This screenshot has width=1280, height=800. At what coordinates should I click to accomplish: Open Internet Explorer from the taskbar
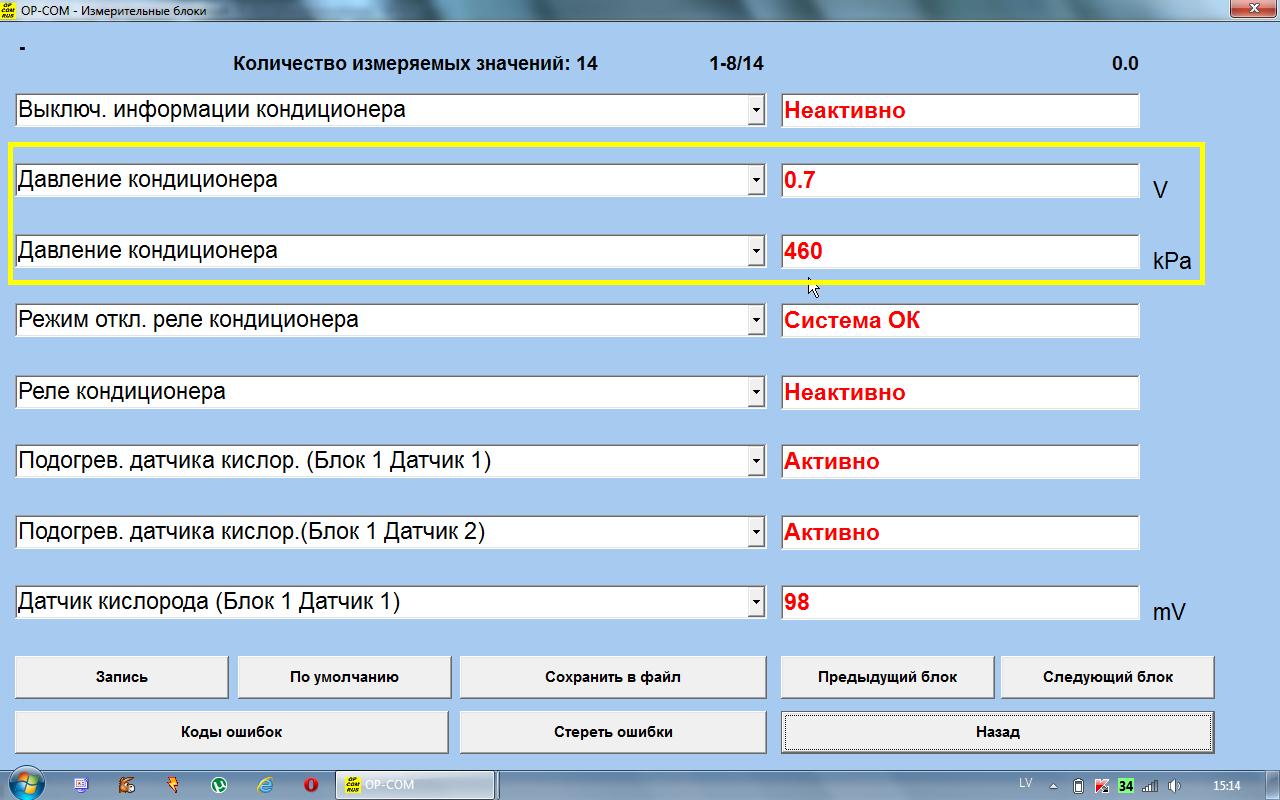(x=265, y=785)
